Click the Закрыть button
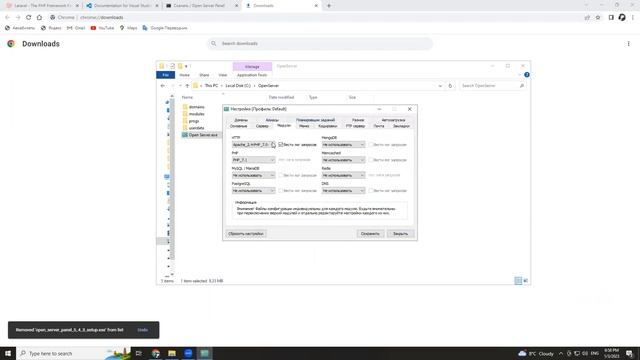Screen dimensions: 640x360 (x=400, y=233)
